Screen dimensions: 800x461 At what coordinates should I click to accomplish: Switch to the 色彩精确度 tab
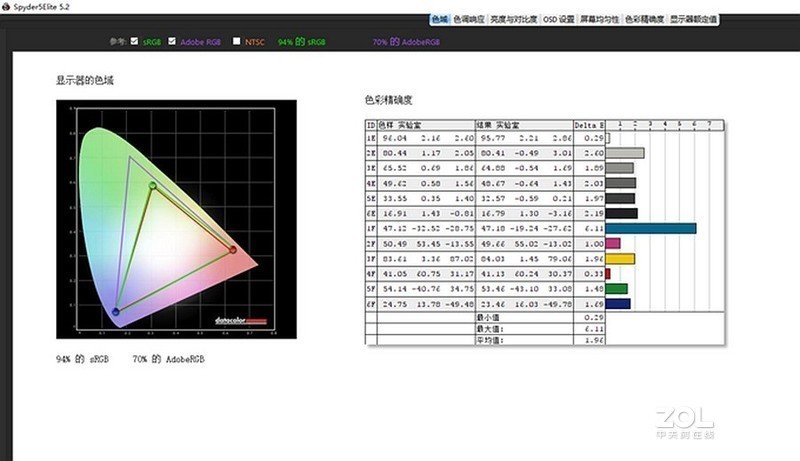tap(644, 19)
